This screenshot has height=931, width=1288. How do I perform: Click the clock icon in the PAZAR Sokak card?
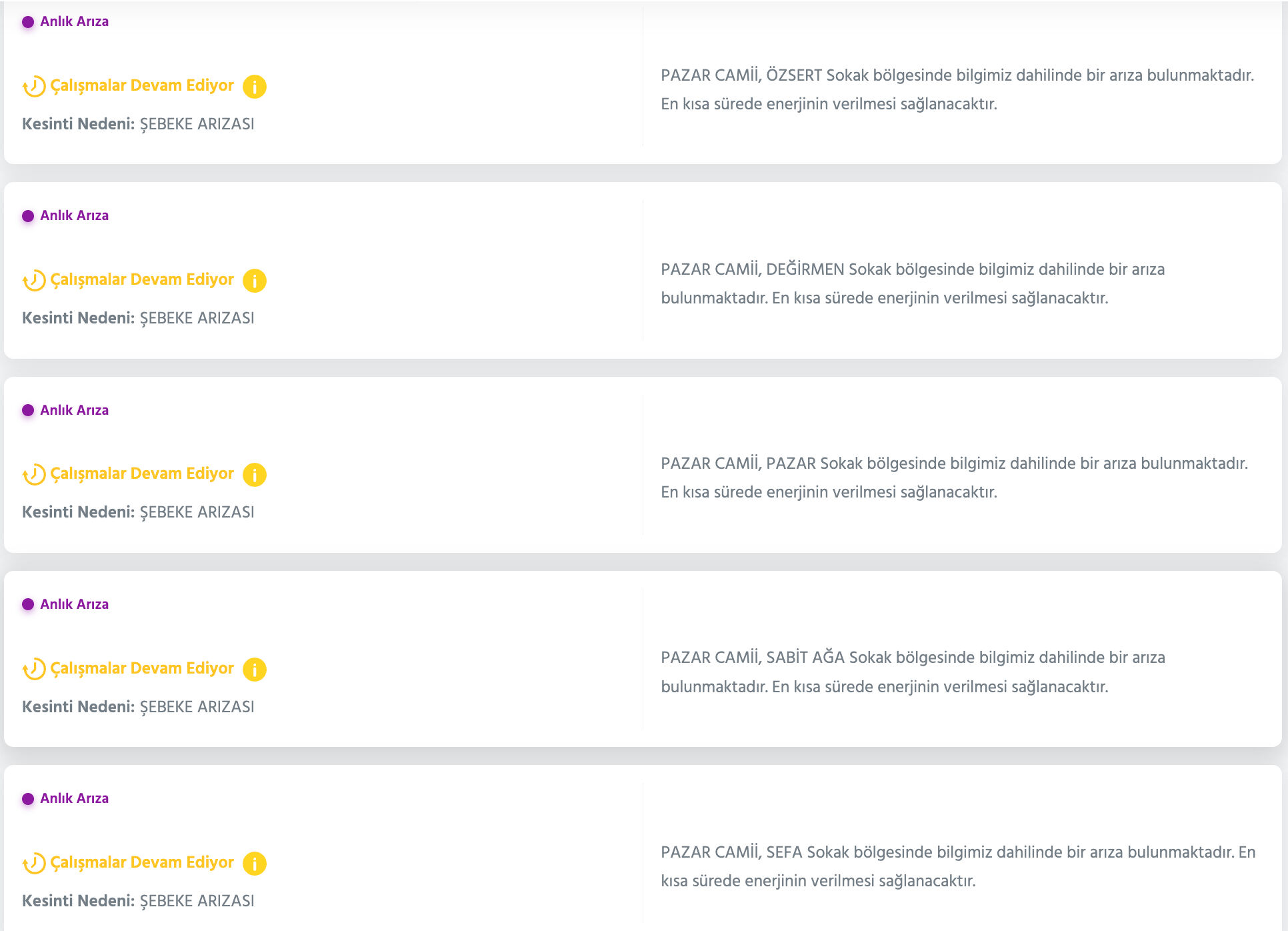click(34, 475)
